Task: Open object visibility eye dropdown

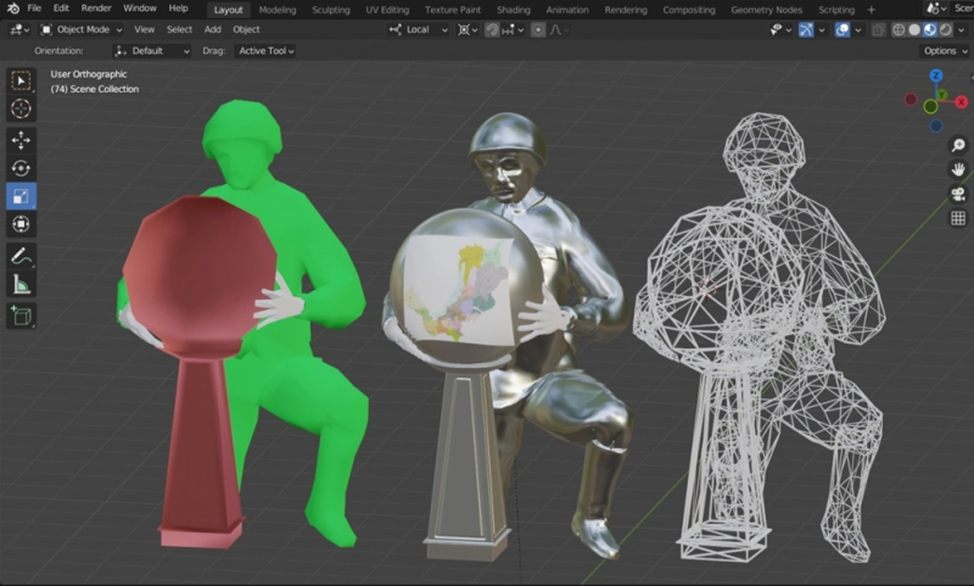Action: pyautogui.click(x=780, y=29)
